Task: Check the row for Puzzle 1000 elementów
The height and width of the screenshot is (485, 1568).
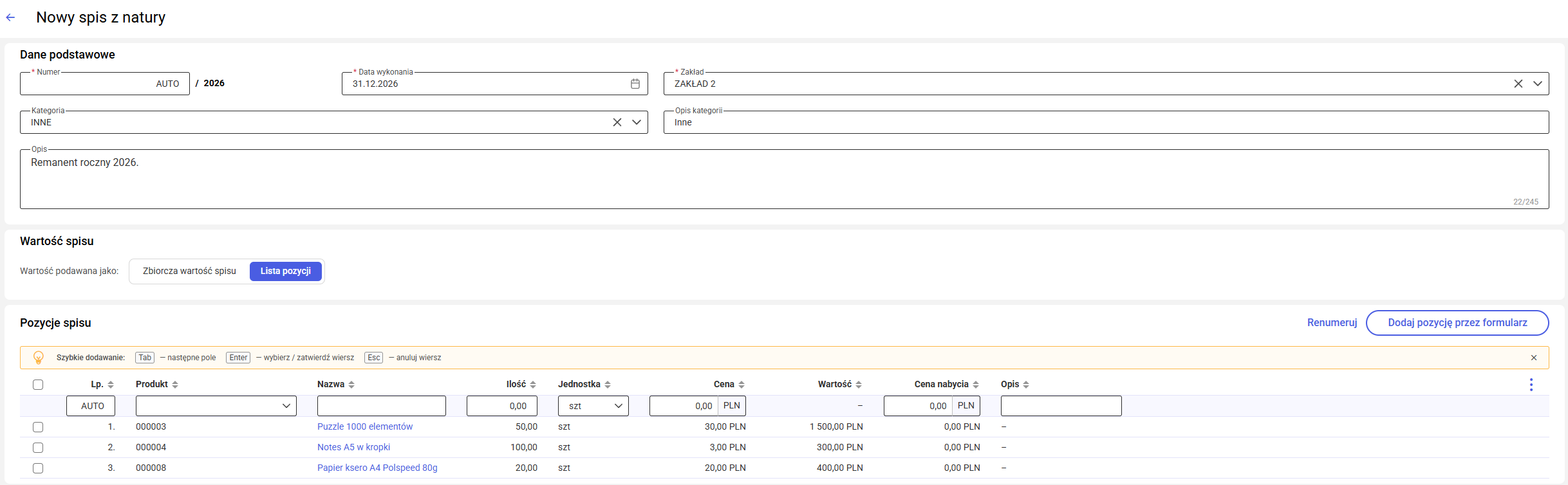Action: click(38, 427)
